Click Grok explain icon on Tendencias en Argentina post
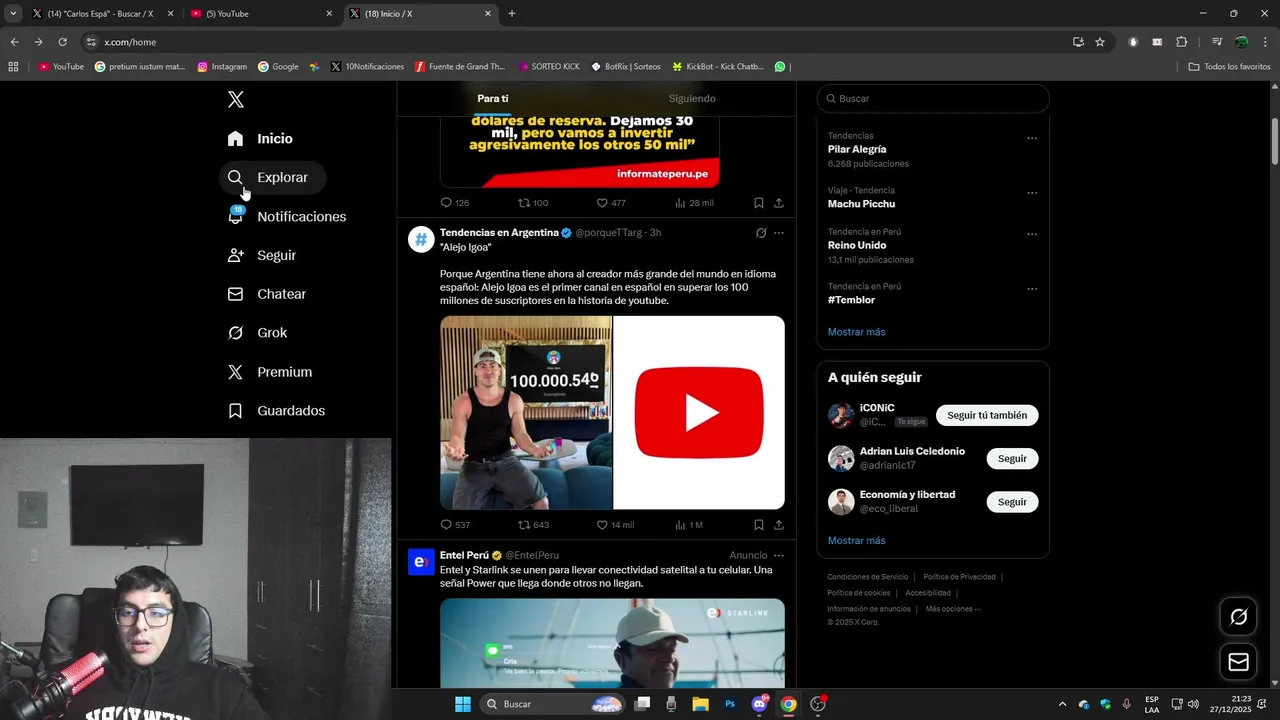The height and width of the screenshot is (720, 1280). pos(761,233)
